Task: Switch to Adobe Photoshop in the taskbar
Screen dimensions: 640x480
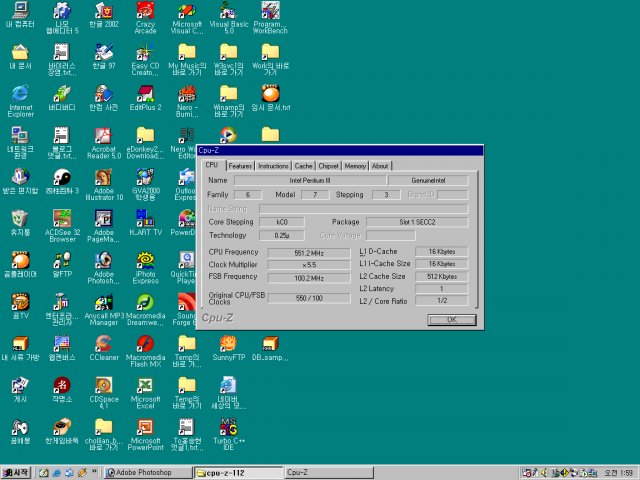Action: pos(147,473)
